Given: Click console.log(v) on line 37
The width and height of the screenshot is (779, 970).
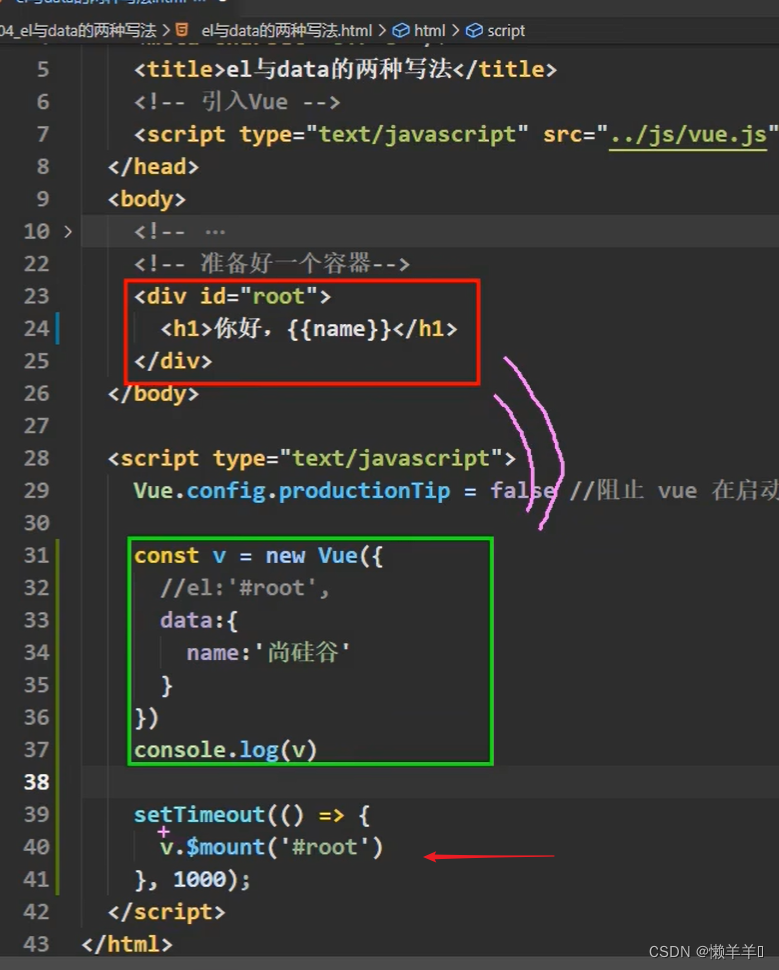Looking at the screenshot, I should point(226,750).
